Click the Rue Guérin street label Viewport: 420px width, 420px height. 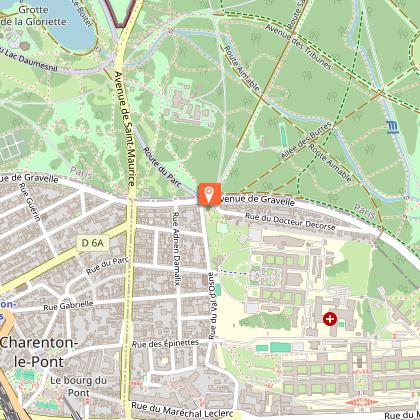click(30, 202)
